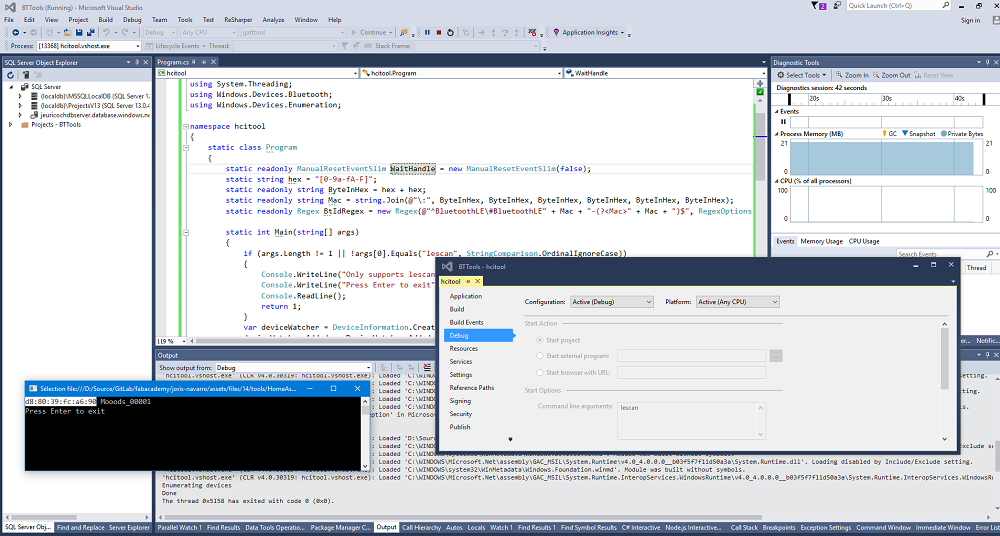Click Zoom Out in Diagnostic Tools
1000x536 pixels.
(895, 75)
